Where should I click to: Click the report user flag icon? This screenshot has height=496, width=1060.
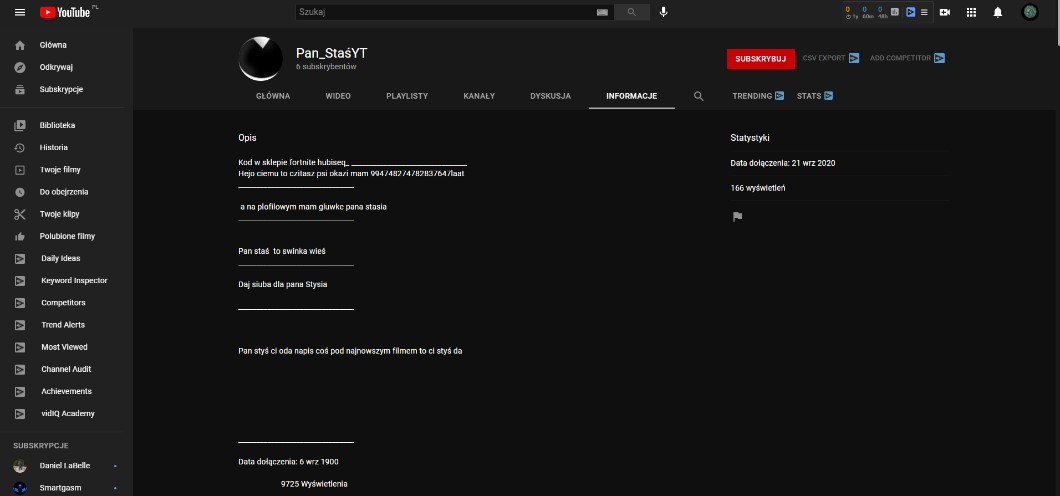[737, 216]
